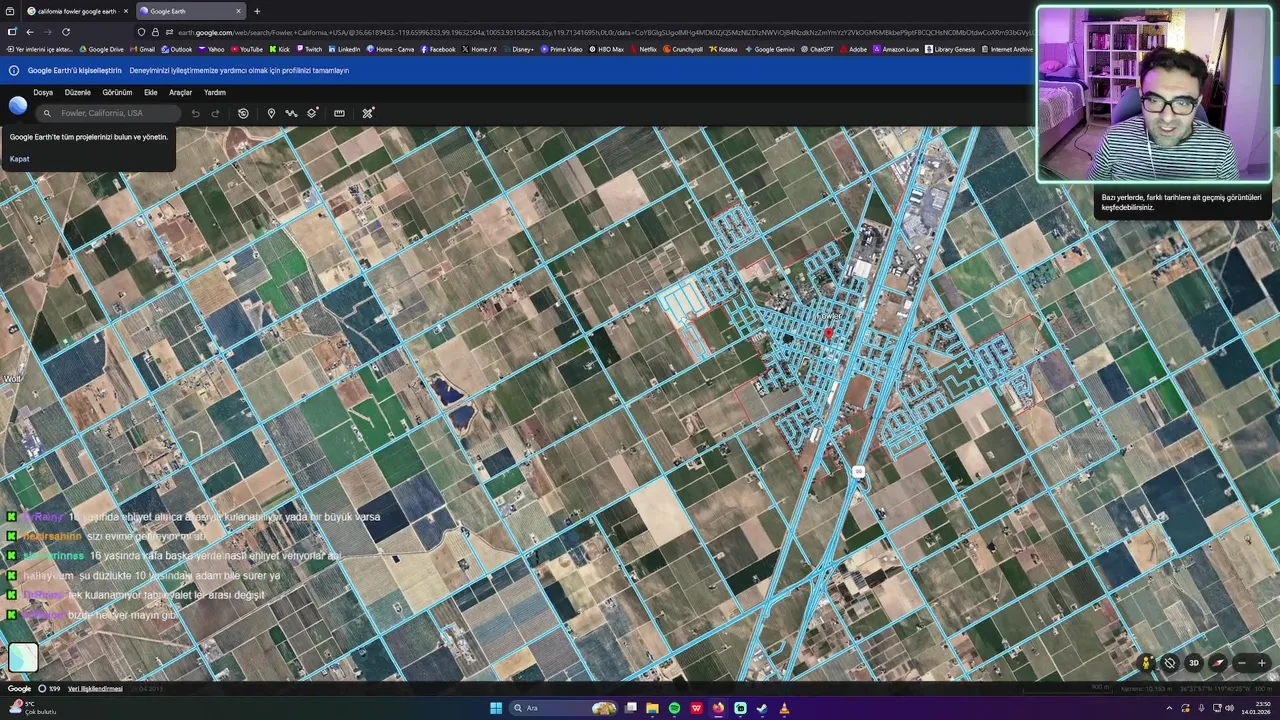The width and height of the screenshot is (1280, 720).
Task: Go back with the browser back arrow
Action: tap(30, 32)
